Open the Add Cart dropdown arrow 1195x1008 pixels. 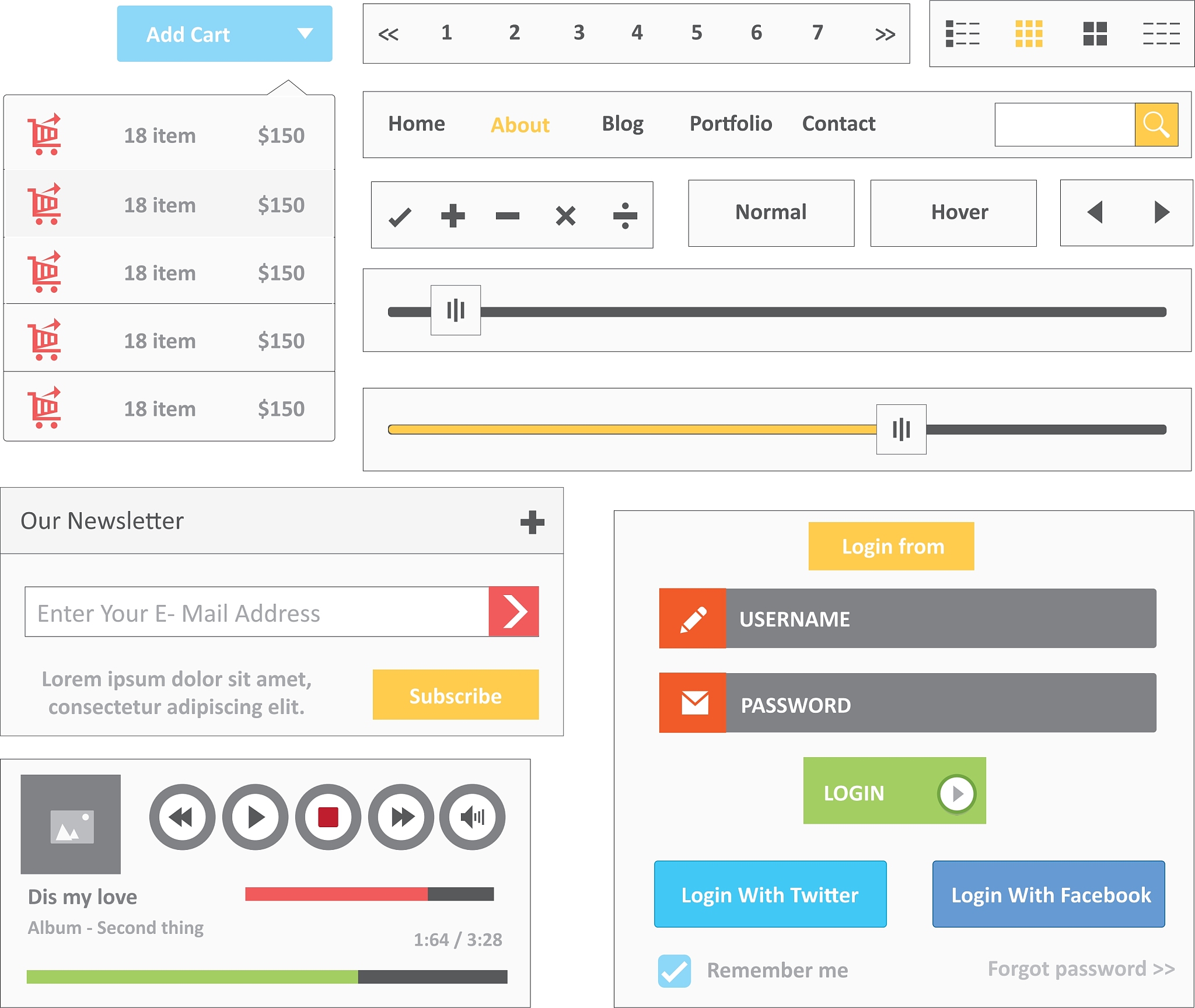pyautogui.click(x=305, y=33)
